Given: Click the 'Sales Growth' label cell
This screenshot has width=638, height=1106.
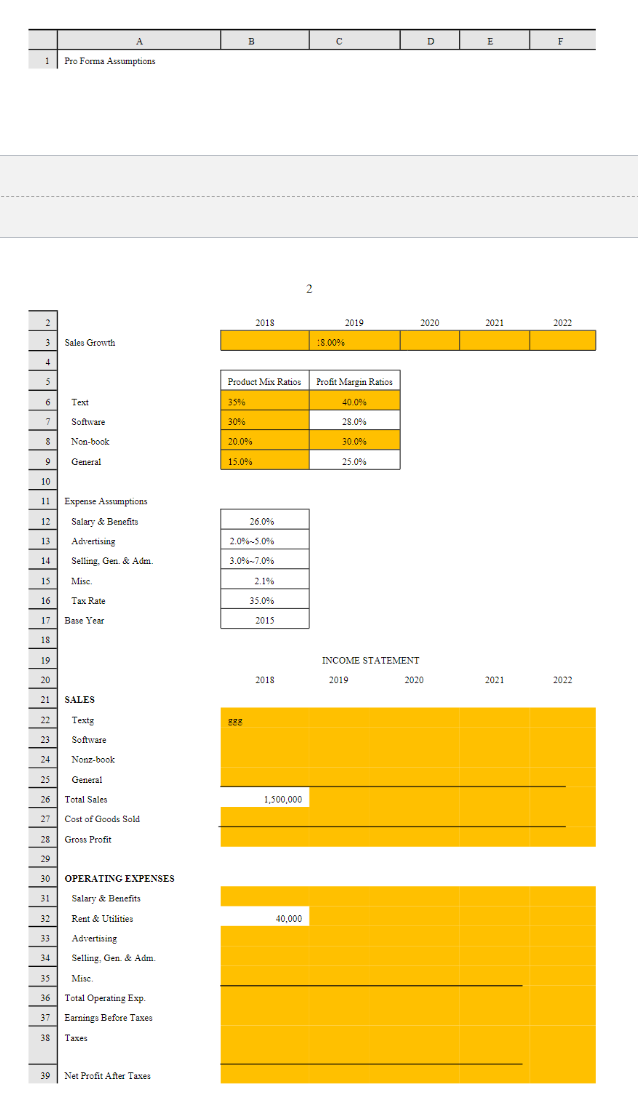Looking at the screenshot, I should point(90,343).
